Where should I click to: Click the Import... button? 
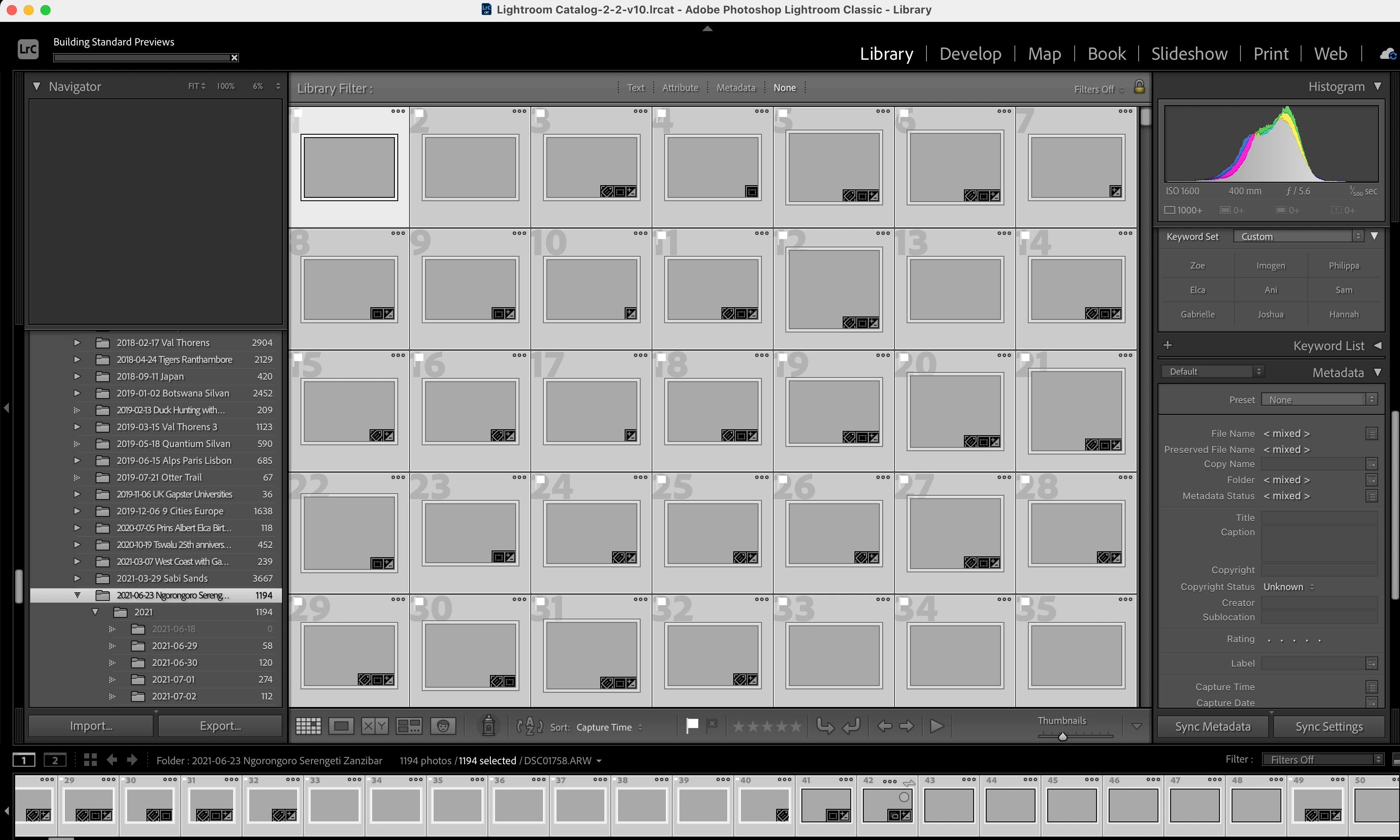[91, 726]
